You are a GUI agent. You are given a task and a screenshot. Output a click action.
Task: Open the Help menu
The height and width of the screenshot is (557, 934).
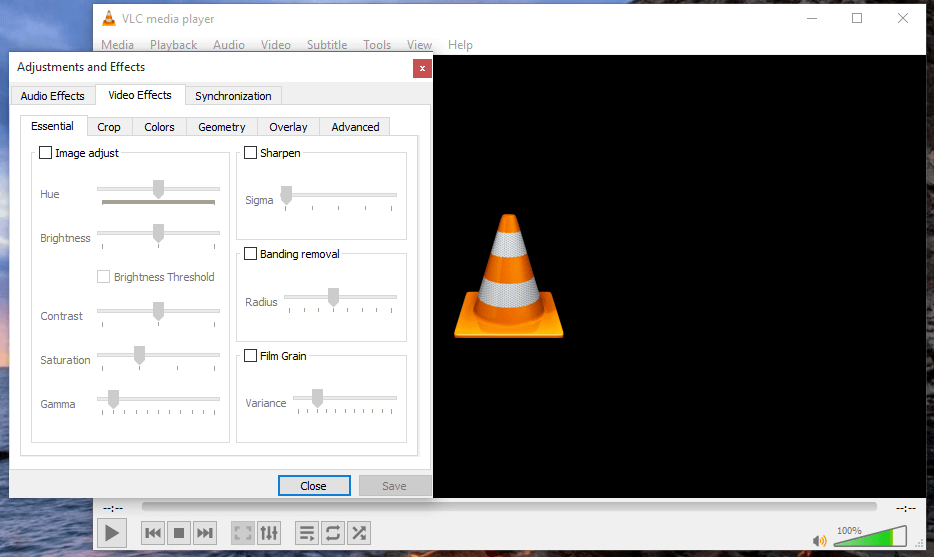click(x=460, y=45)
